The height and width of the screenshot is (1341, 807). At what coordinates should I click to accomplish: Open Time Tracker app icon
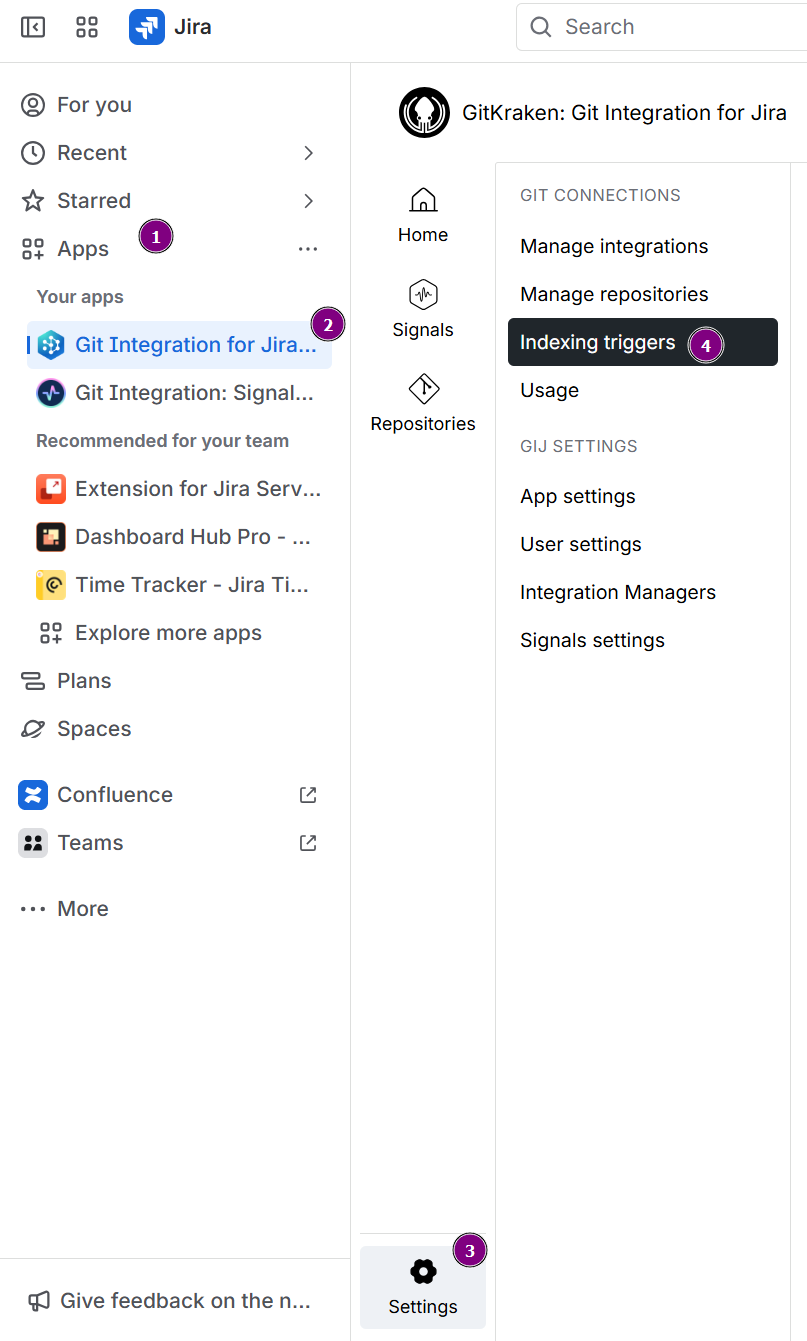pyautogui.click(x=51, y=585)
